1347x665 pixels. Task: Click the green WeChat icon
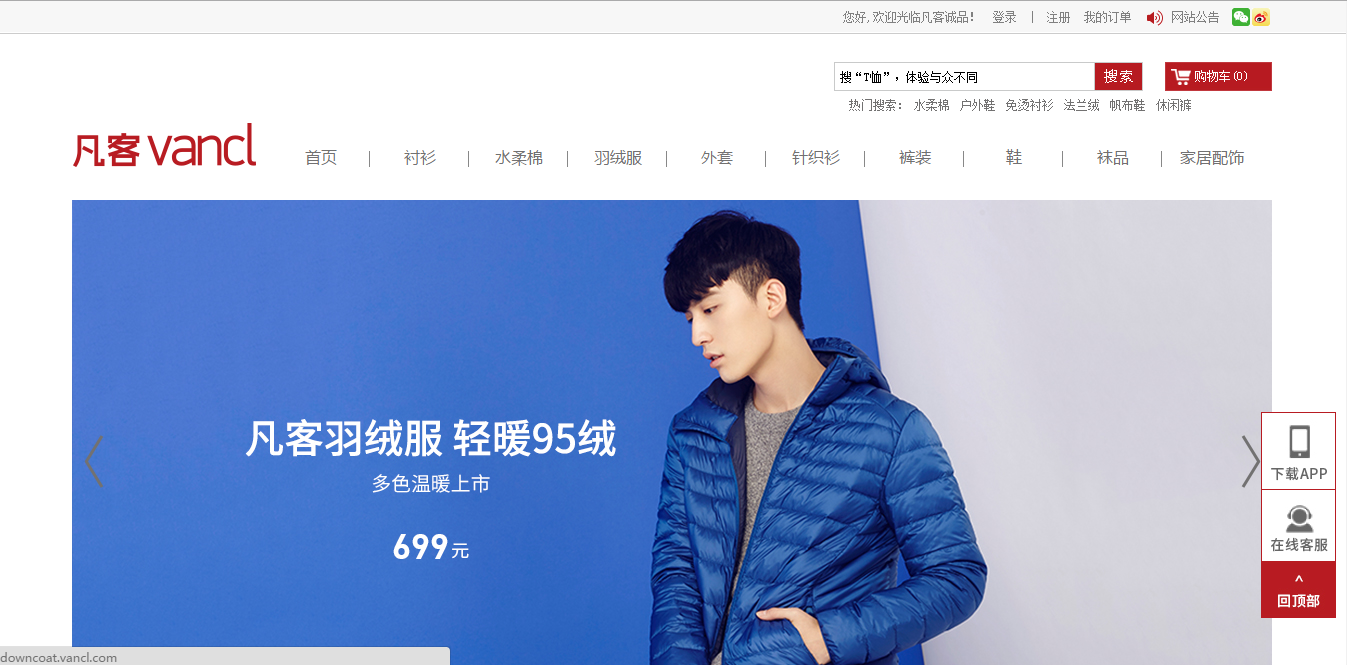(1240, 17)
